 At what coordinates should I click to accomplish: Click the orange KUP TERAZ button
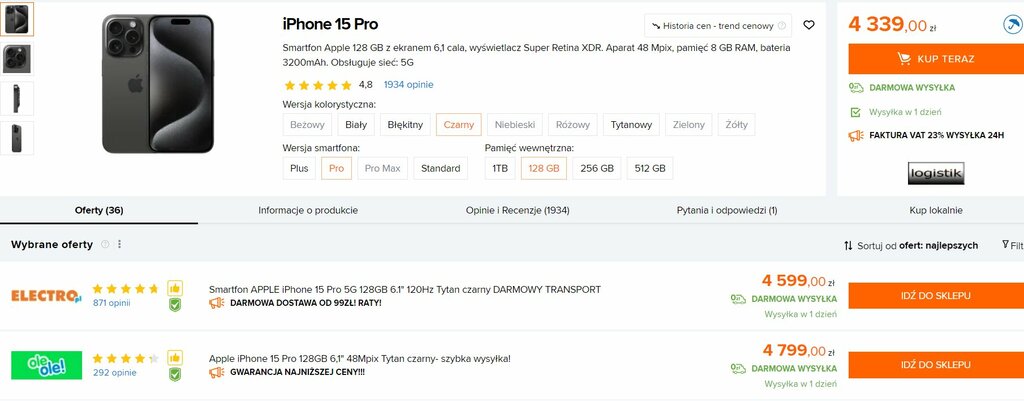[936, 59]
